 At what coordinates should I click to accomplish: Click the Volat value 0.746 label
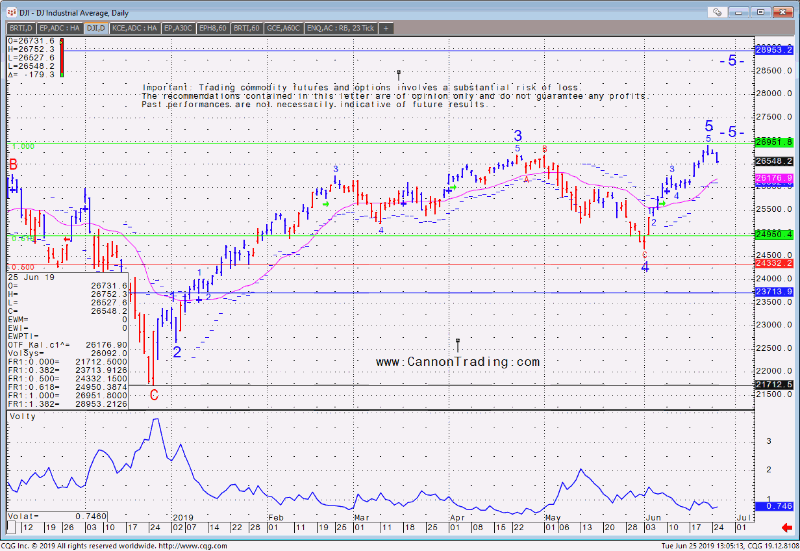pyautogui.click(x=774, y=507)
